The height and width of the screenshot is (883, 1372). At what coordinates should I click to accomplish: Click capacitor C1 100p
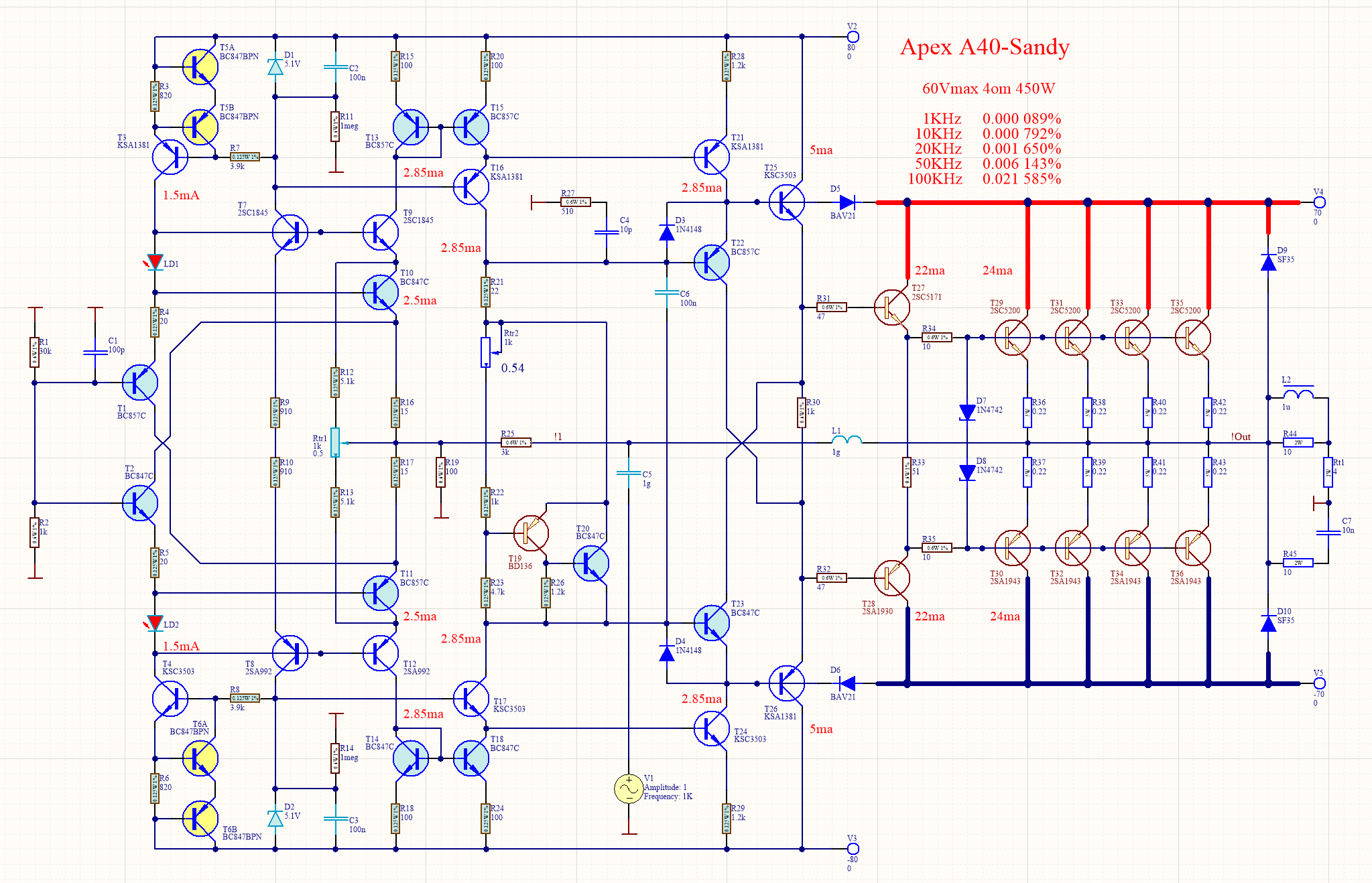[x=95, y=352]
